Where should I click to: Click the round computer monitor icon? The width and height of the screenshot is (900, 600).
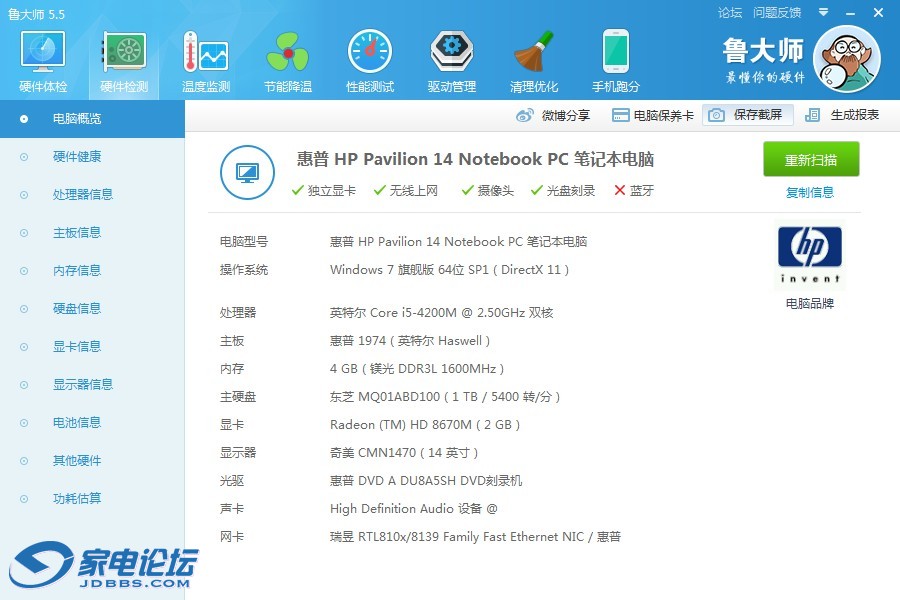coord(247,172)
